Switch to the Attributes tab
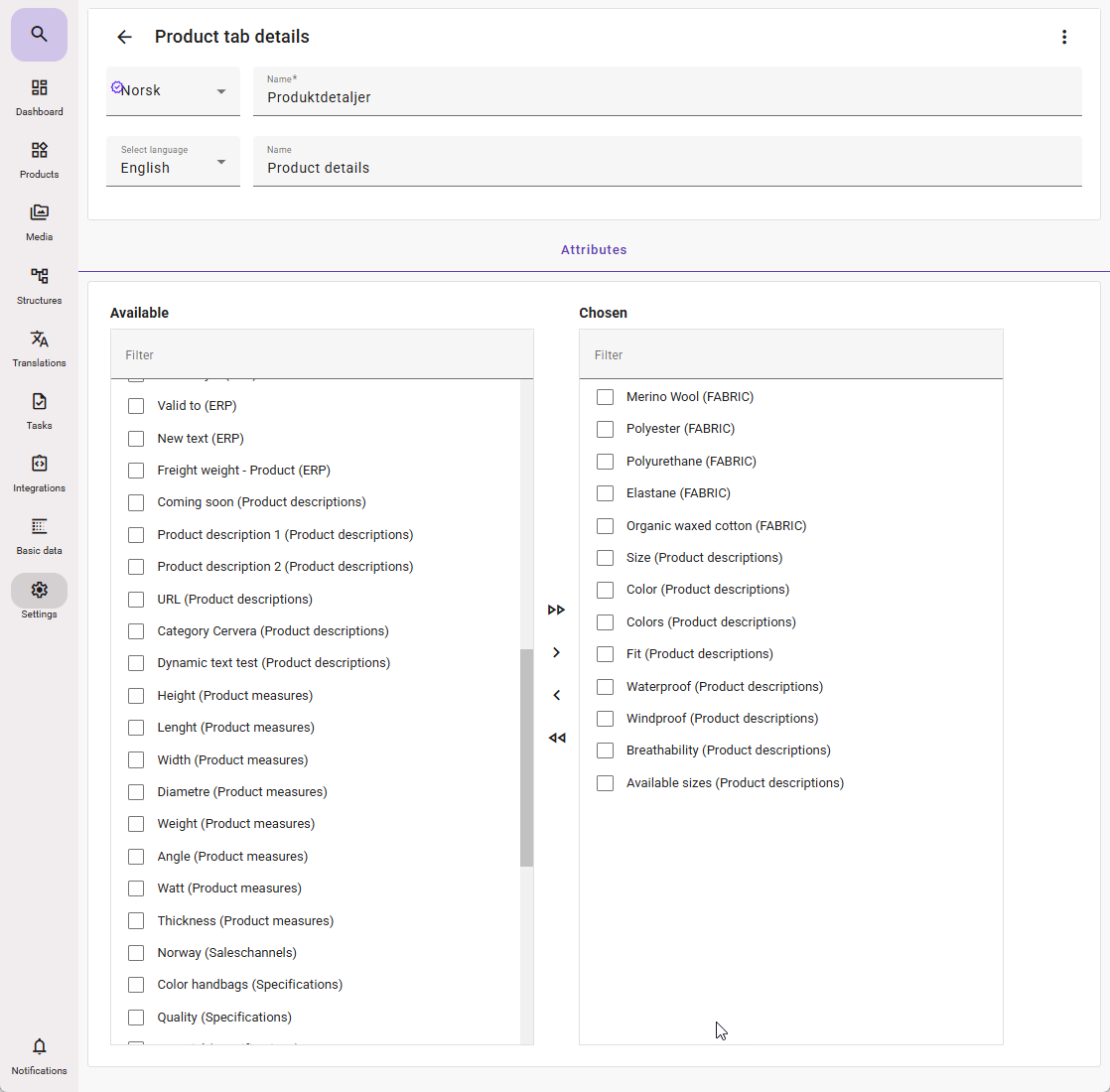This screenshot has width=1110, height=1092. (x=594, y=250)
